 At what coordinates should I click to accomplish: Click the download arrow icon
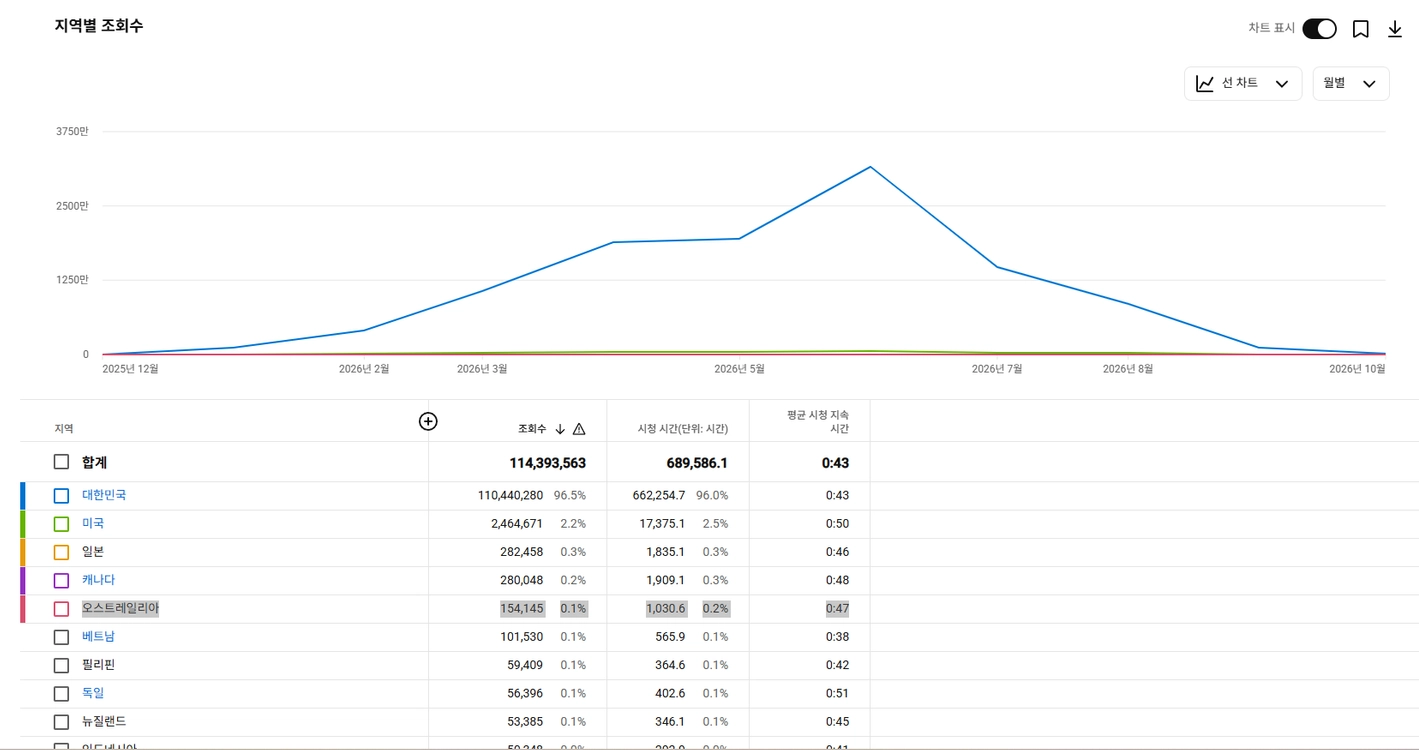click(1395, 29)
